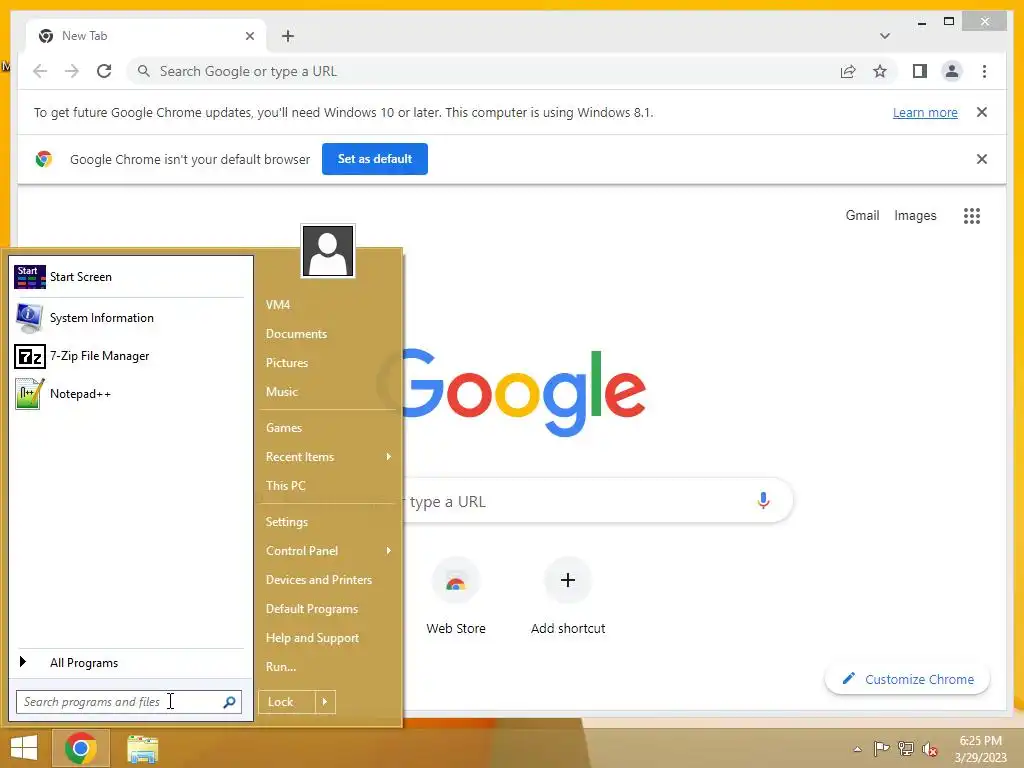
Task: Reload the page in Chrome
Action: click(104, 71)
